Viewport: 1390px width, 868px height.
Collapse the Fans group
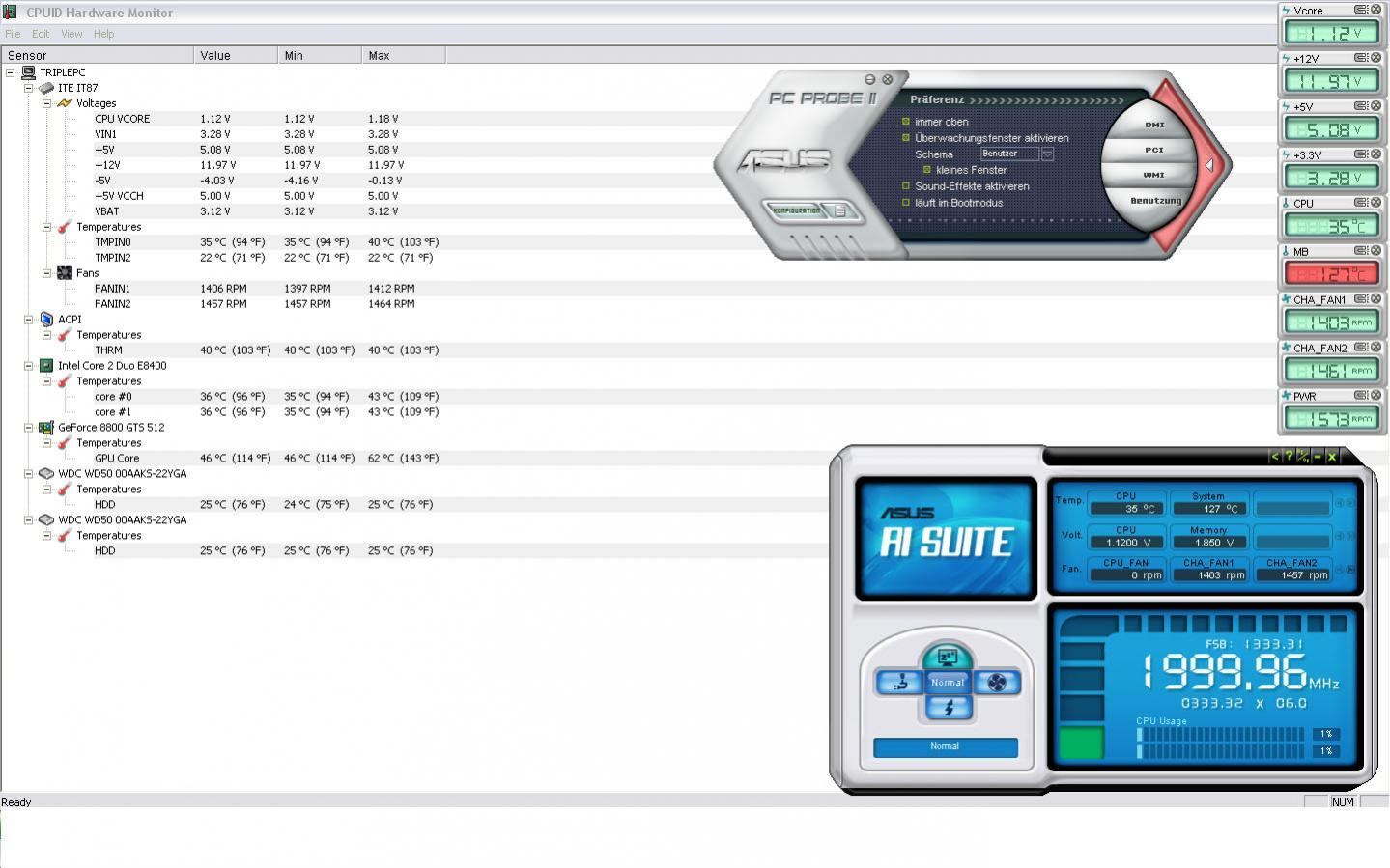[46, 273]
